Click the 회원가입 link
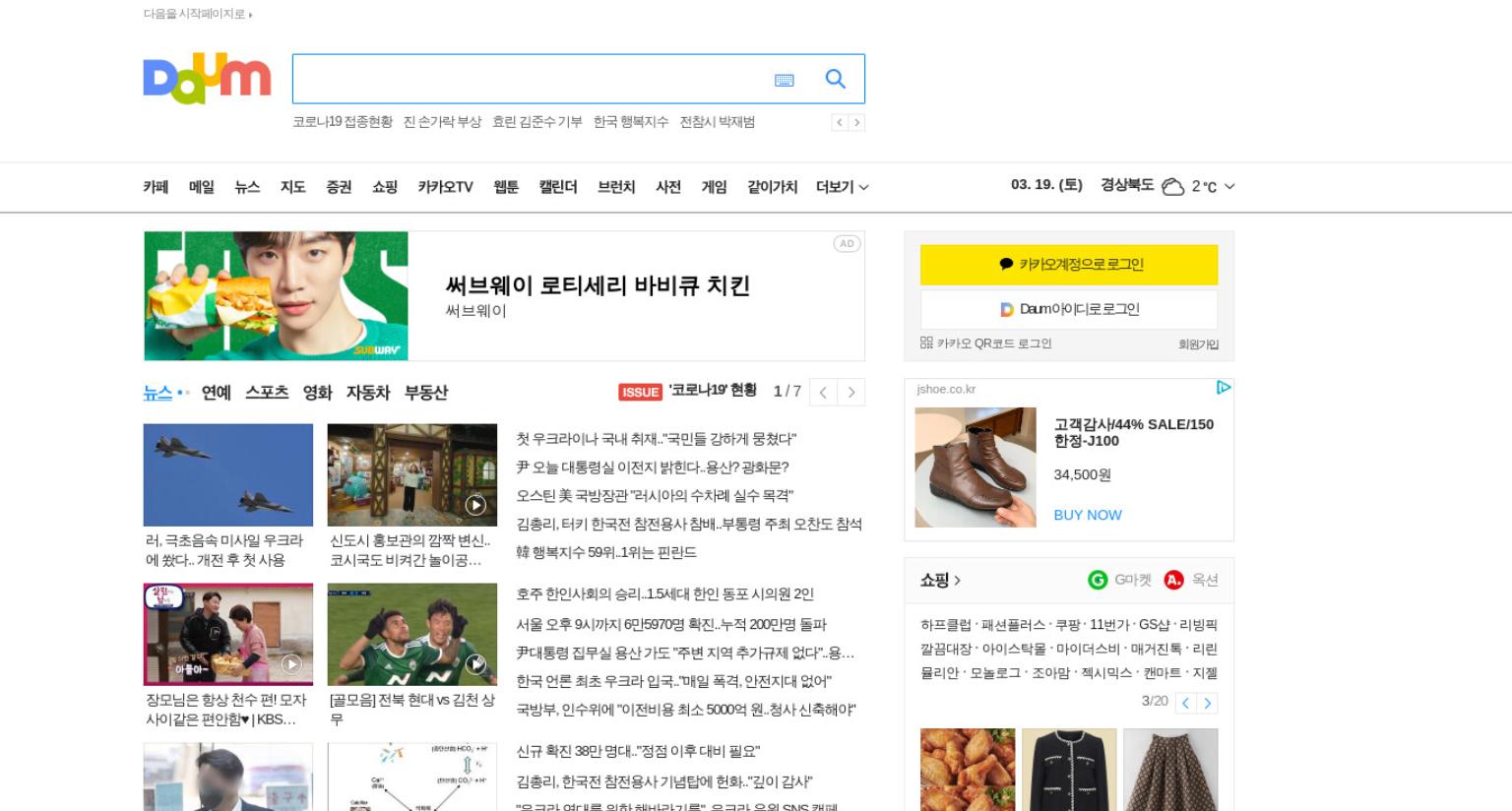The image size is (1512, 811). 1198,344
